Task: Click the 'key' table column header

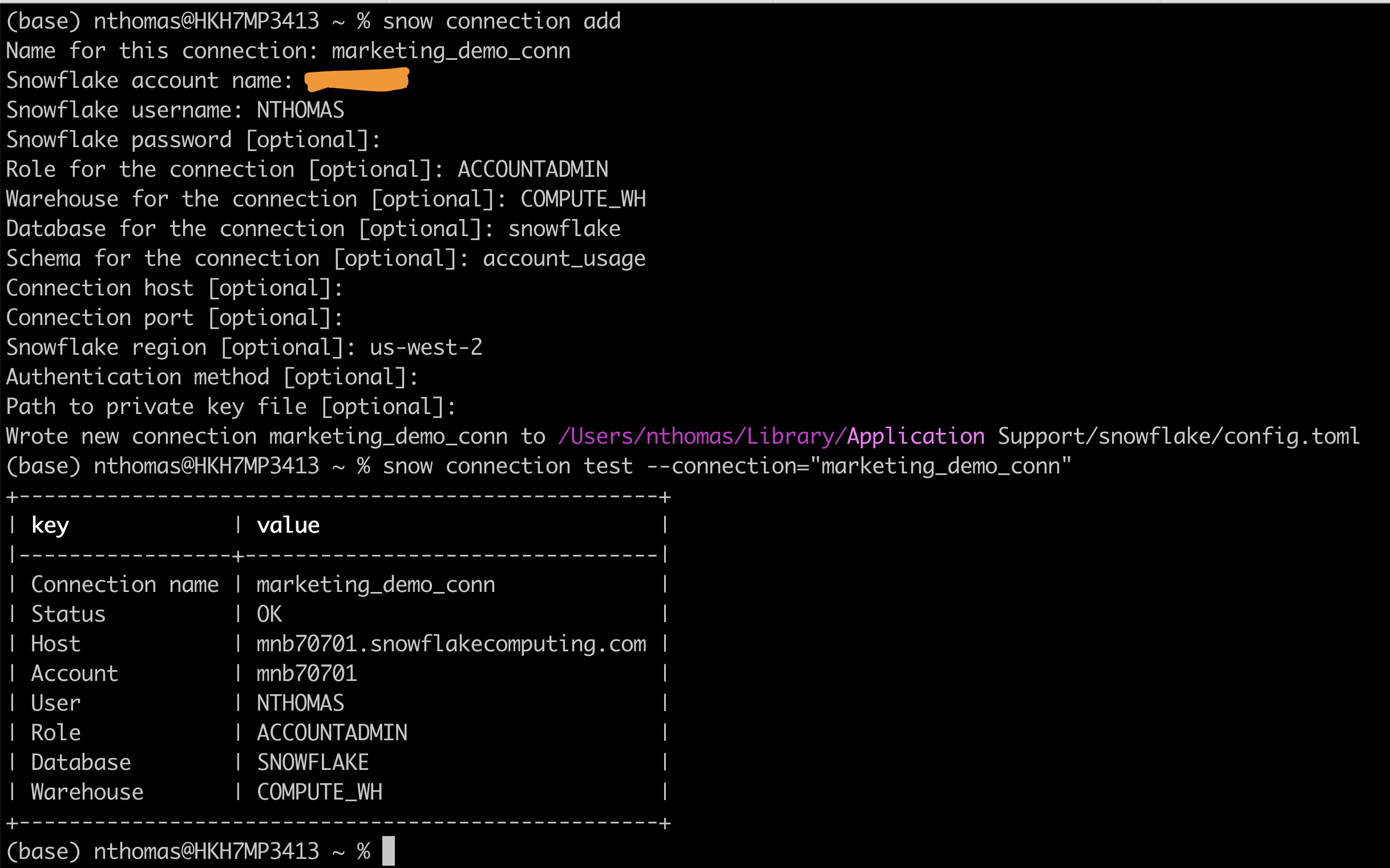Action: pos(50,525)
